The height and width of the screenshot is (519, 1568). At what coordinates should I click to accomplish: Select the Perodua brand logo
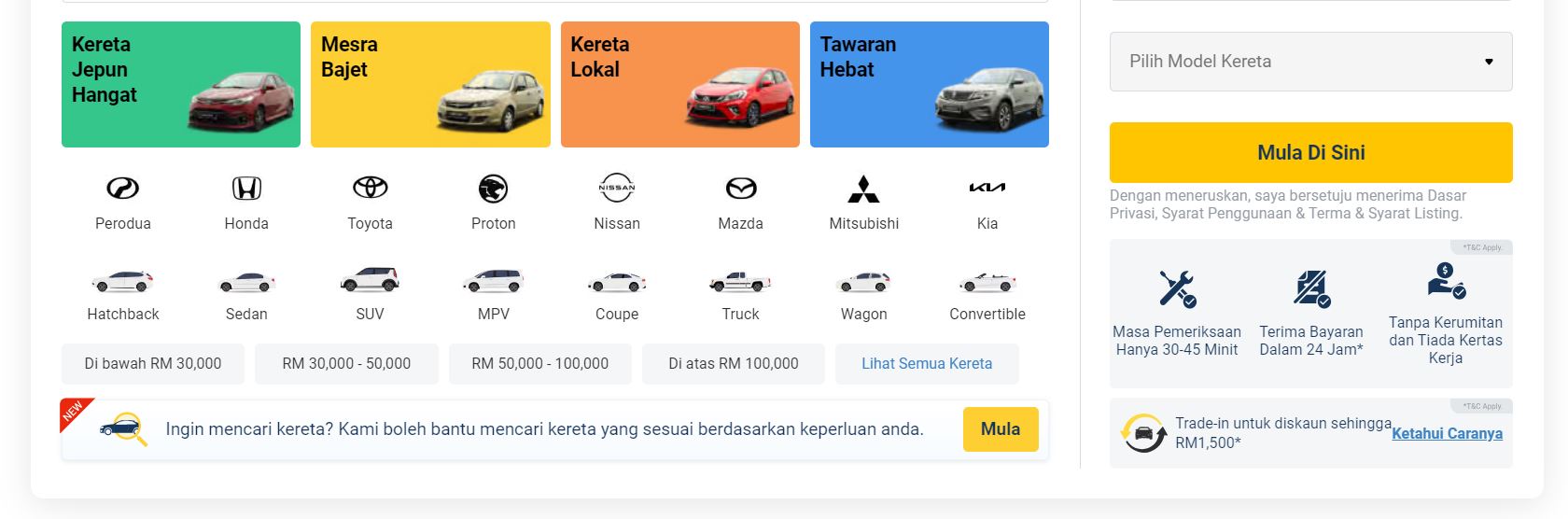click(123, 189)
